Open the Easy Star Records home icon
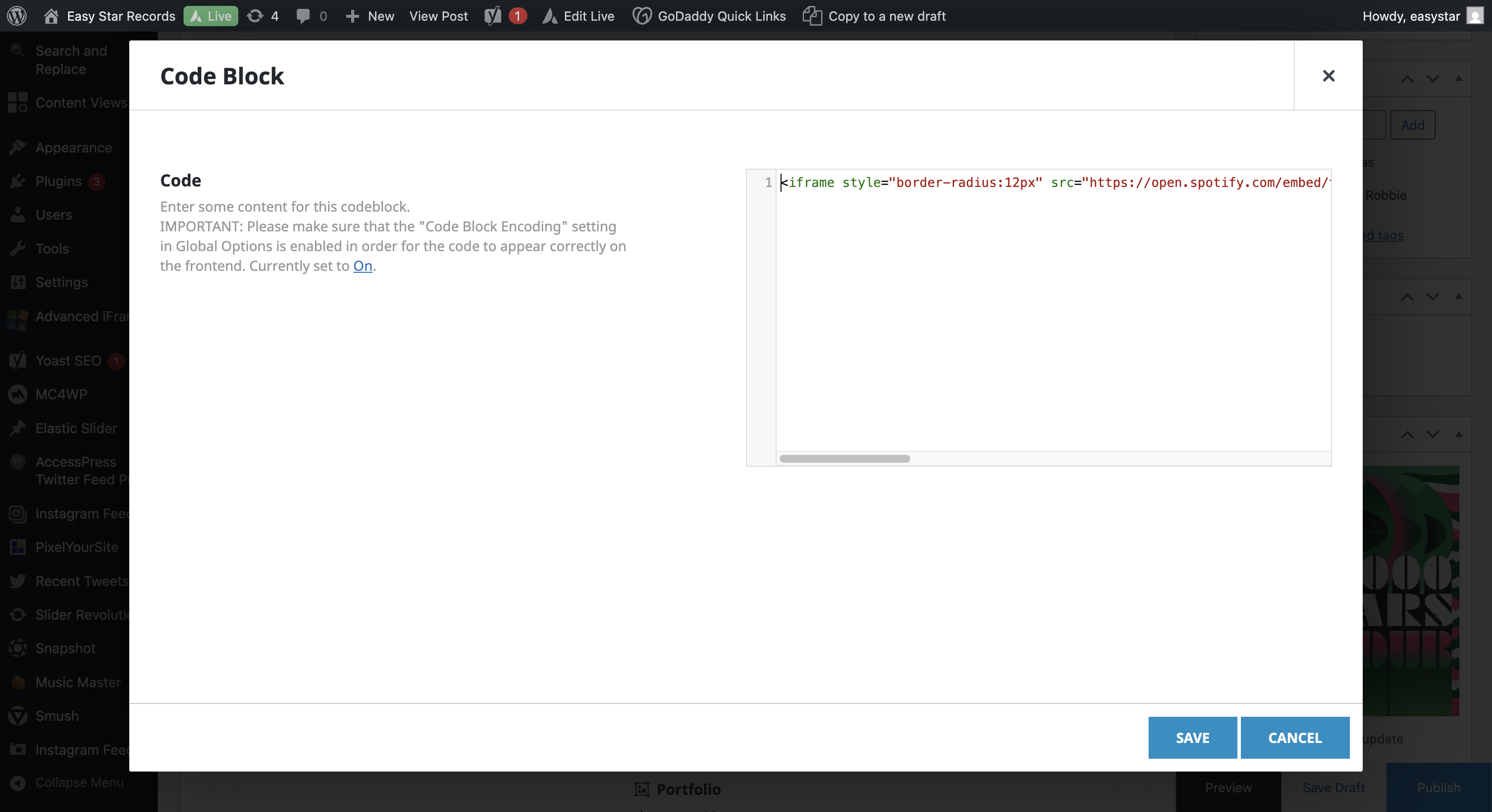The height and width of the screenshot is (812, 1492). (51, 16)
